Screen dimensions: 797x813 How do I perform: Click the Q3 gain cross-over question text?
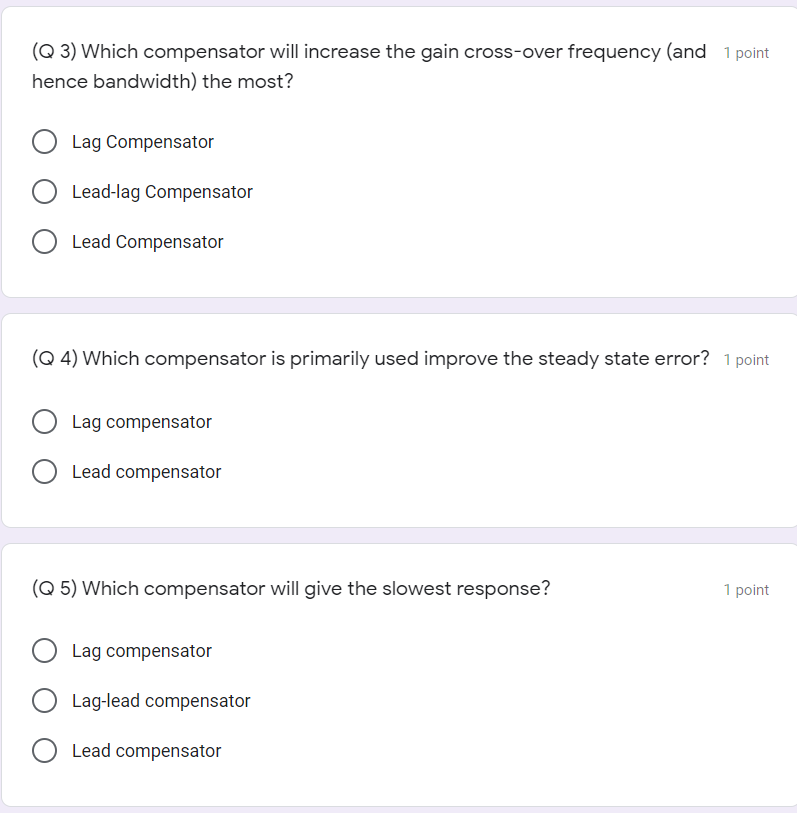pos(369,66)
